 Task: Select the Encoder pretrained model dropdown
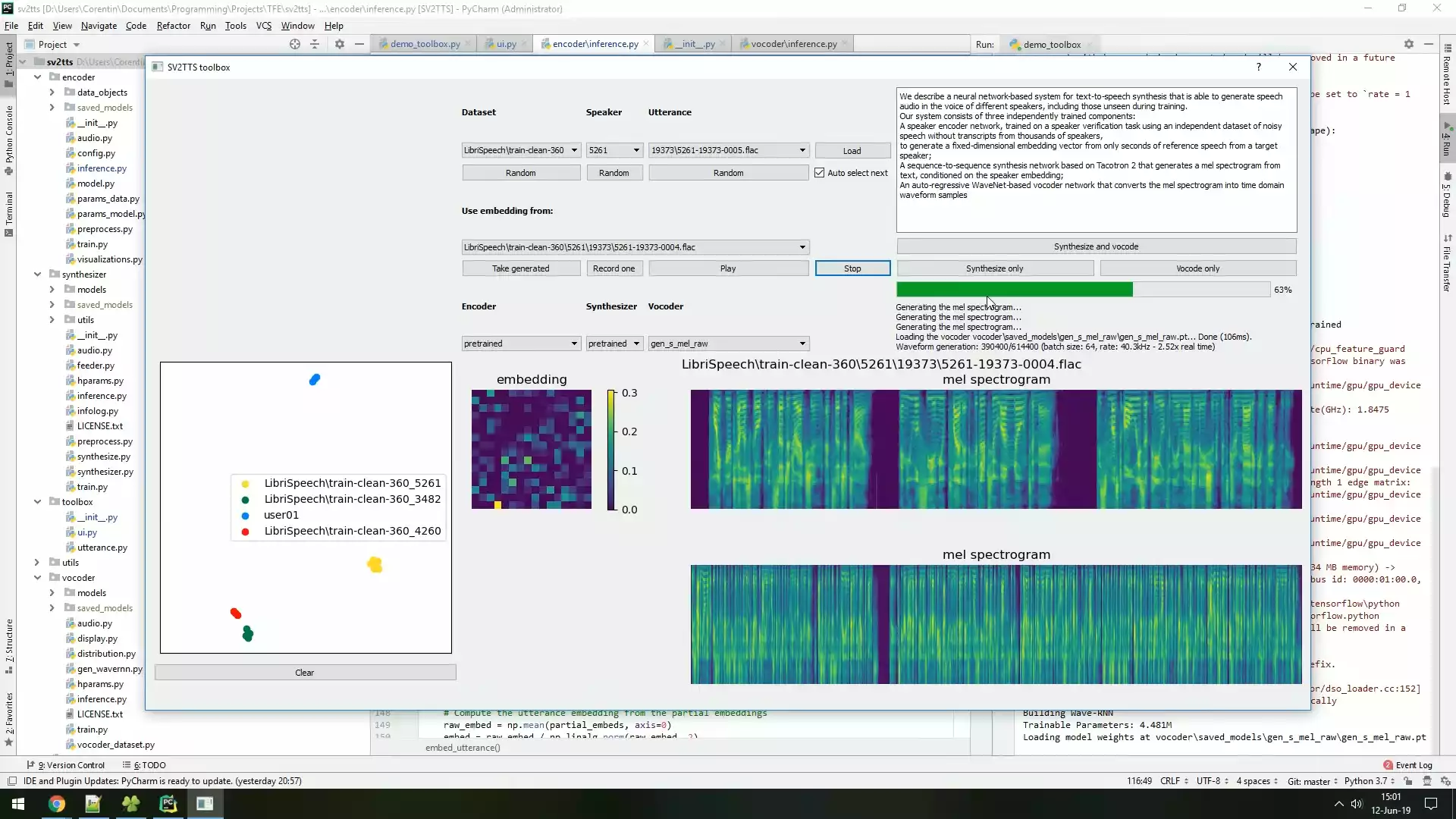(520, 343)
